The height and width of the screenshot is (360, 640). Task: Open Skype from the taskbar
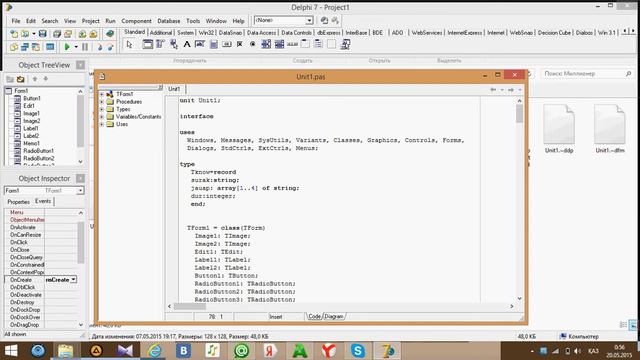(x=358, y=351)
